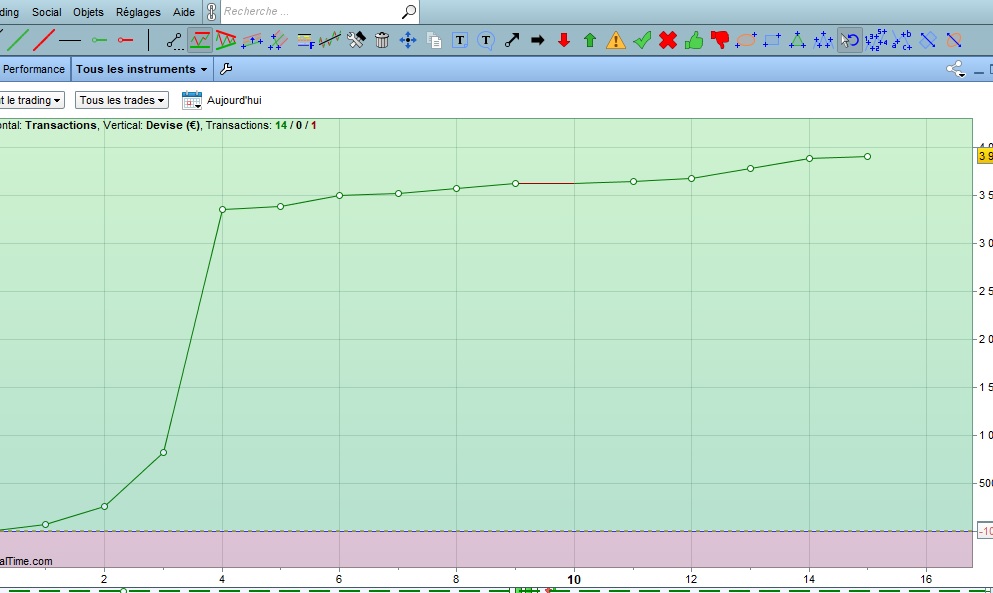Screen dimensions: 993x593
Task: Toggle the cursor reset mode button
Action: point(850,41)
